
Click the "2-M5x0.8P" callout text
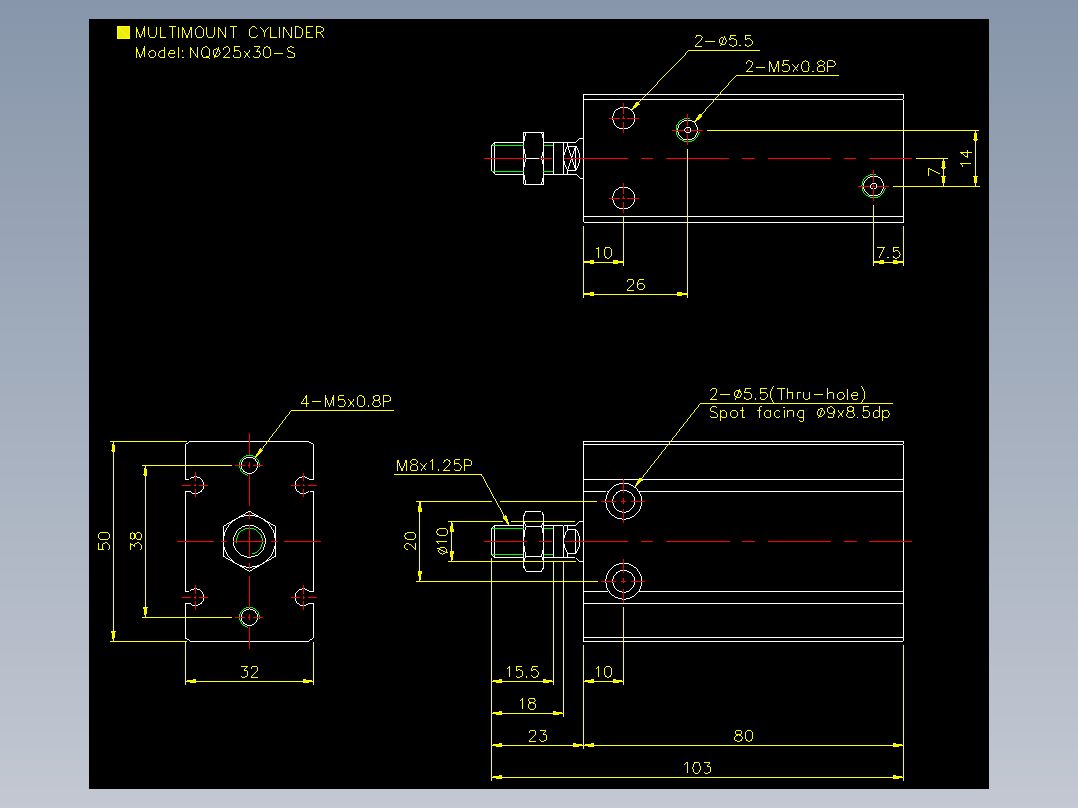pyautogui.click(x=791, y=66)
